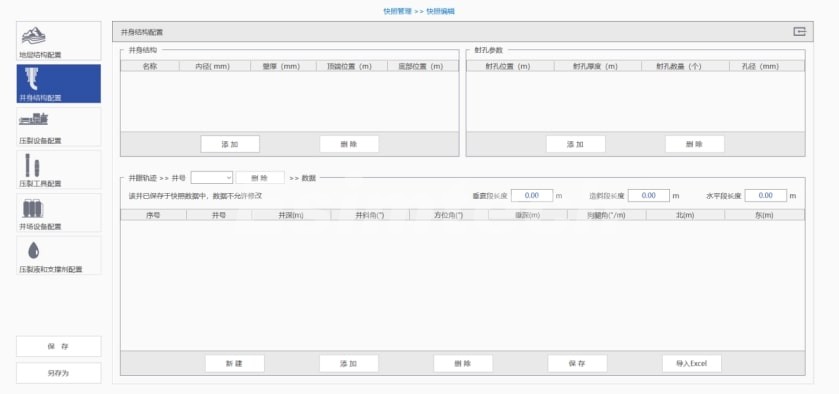Click 添加 under the 井身结构 table

click(x=230, y=144)
